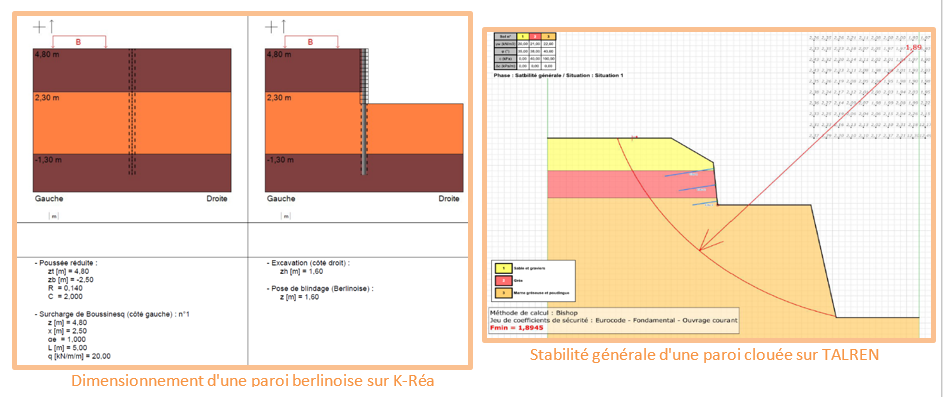Image resolution: width=943 pixels, height=397 pixels.
Task: Click the '- Poussée réduite :' heading
Action: (65, 263)
